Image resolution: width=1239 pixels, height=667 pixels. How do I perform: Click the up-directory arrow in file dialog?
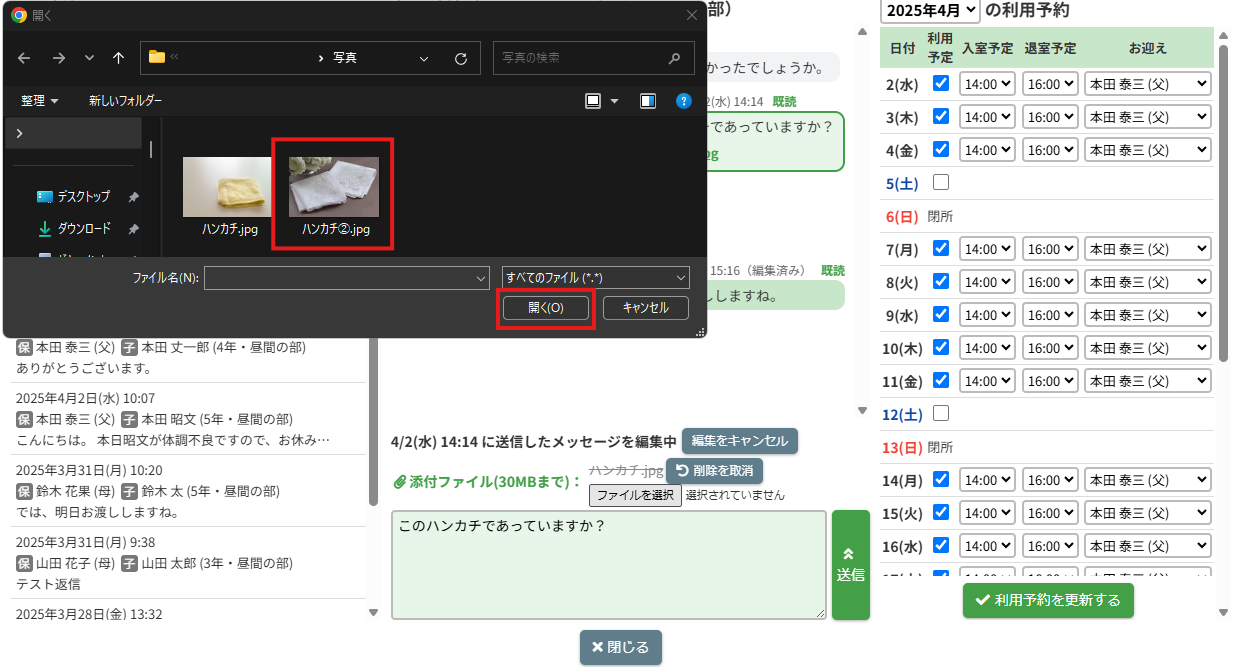118,58
